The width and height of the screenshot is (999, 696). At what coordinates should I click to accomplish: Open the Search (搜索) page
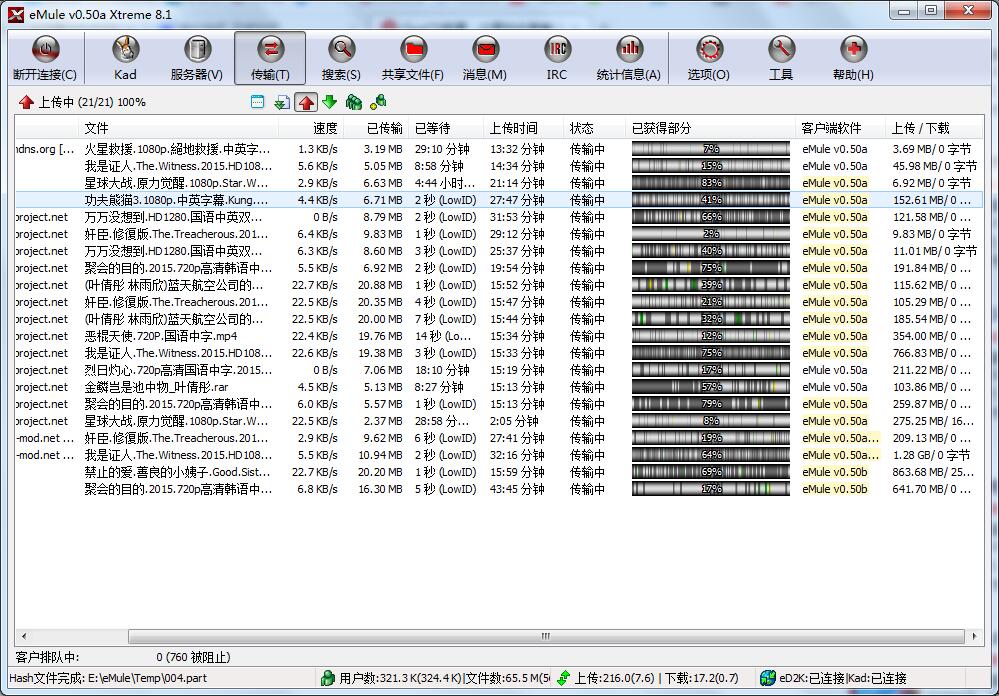point(342,58)
